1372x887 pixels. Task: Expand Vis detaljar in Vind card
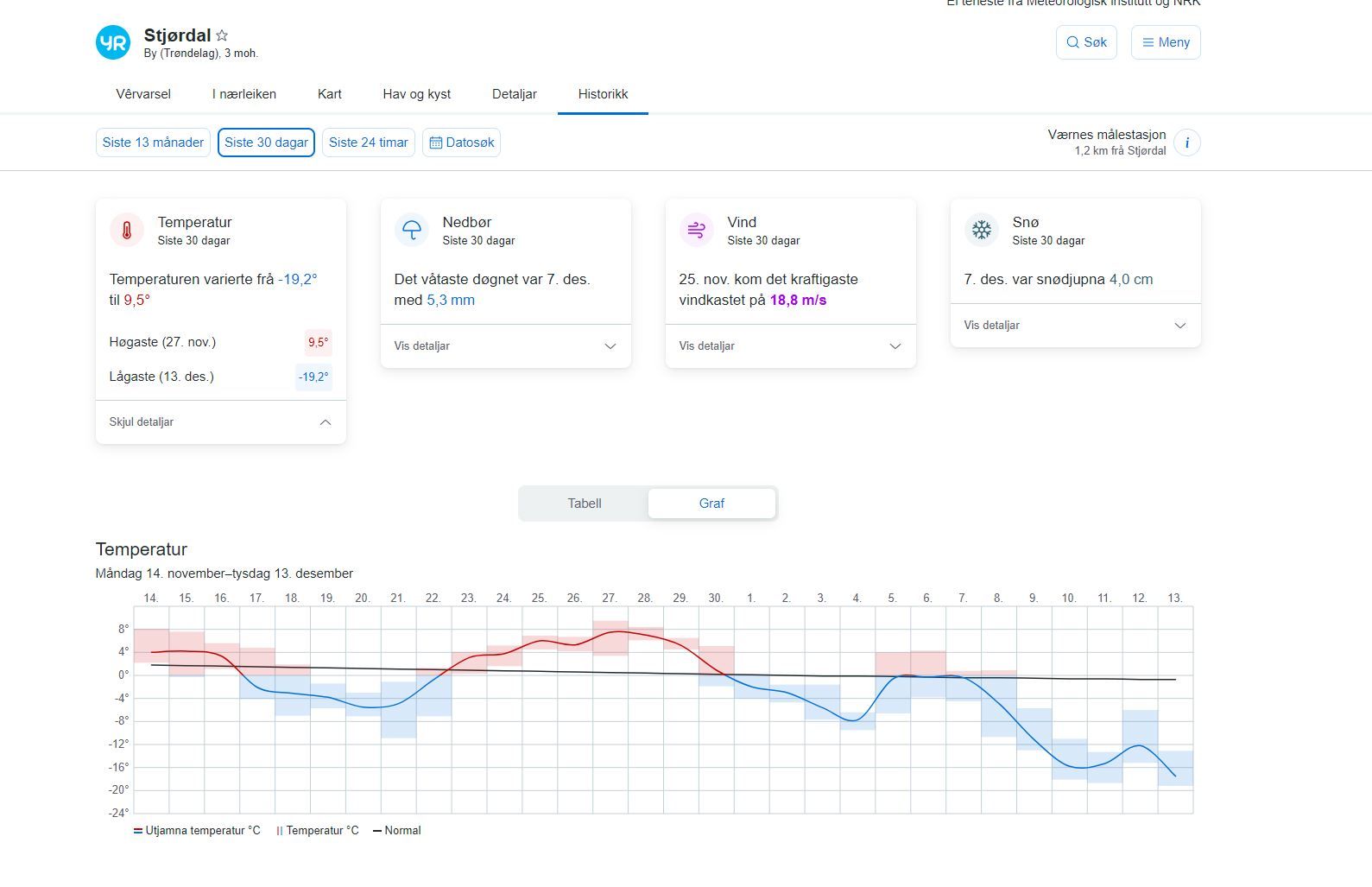(x=790, y=346)
